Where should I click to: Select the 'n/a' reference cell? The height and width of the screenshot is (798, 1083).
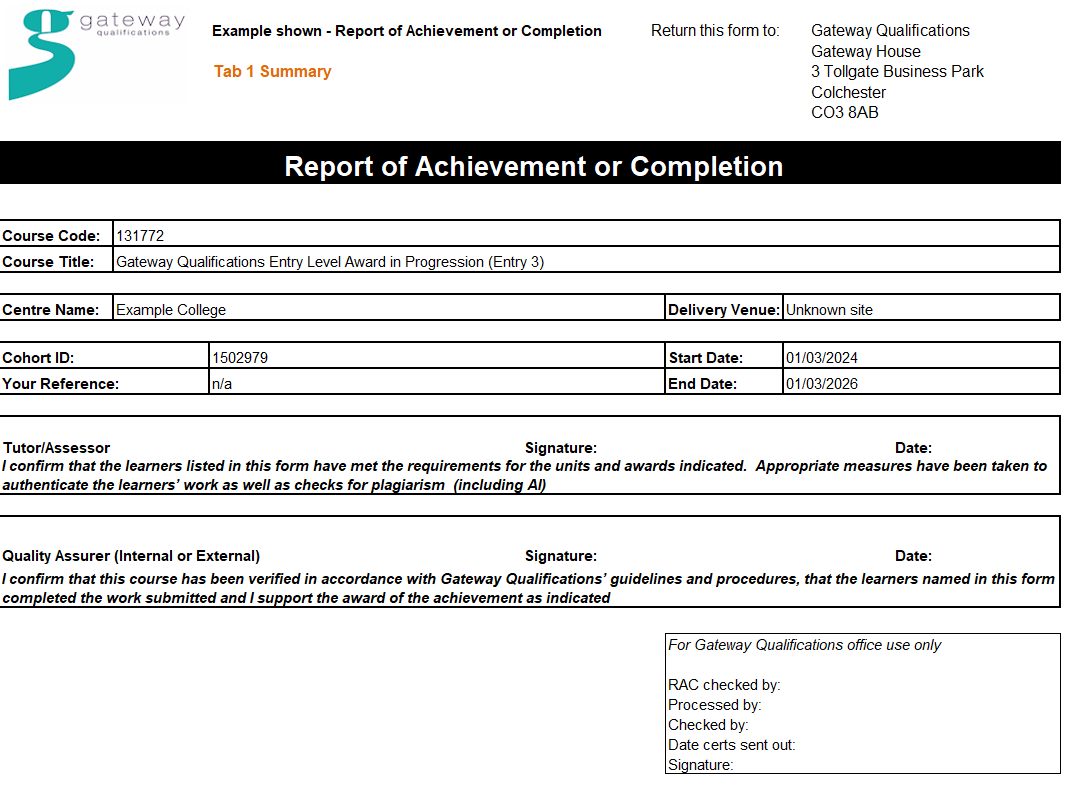(437, 381)
